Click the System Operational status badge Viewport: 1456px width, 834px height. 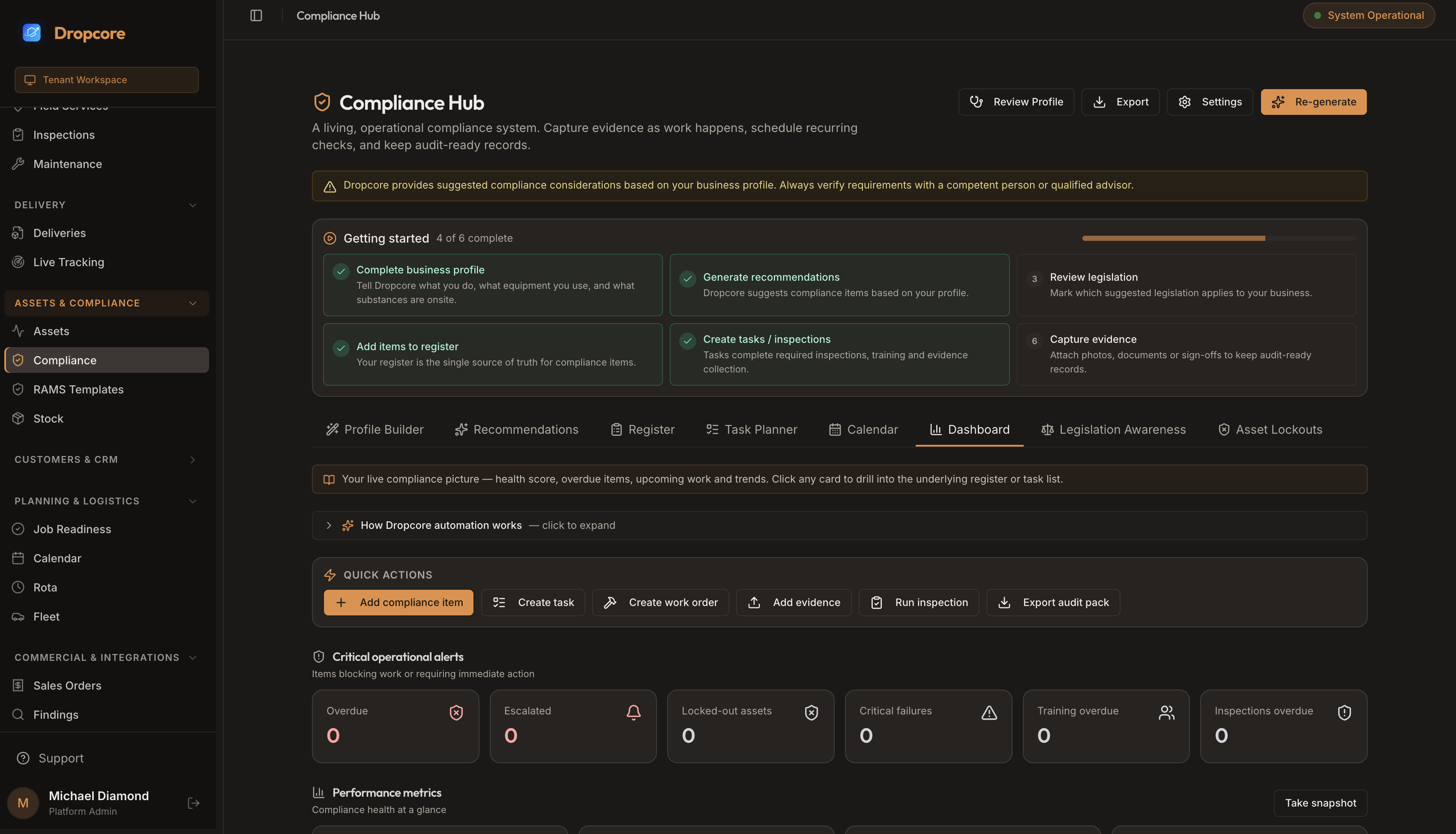[1369, 15]
